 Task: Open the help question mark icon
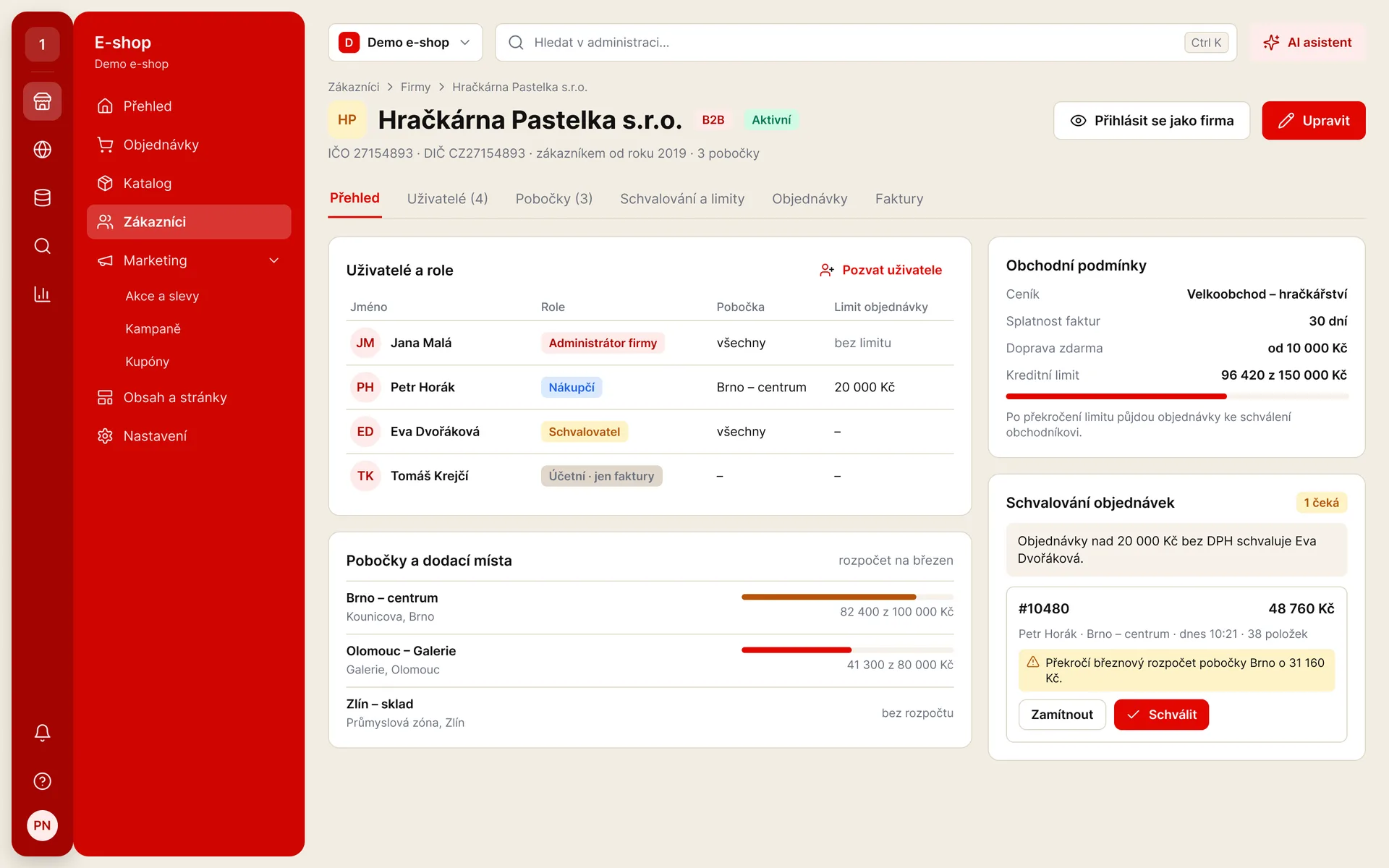[x=42, y=781]
